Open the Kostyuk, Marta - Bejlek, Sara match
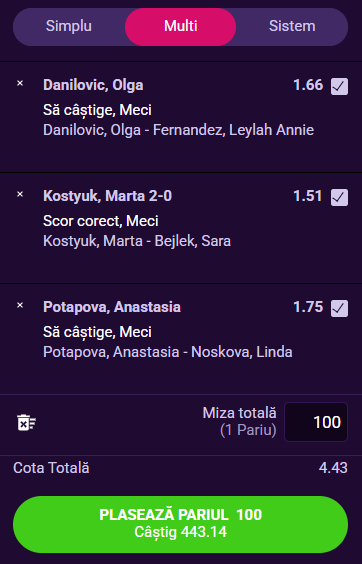The width and height of the screenshot is (362, 564). coord(137,241)
